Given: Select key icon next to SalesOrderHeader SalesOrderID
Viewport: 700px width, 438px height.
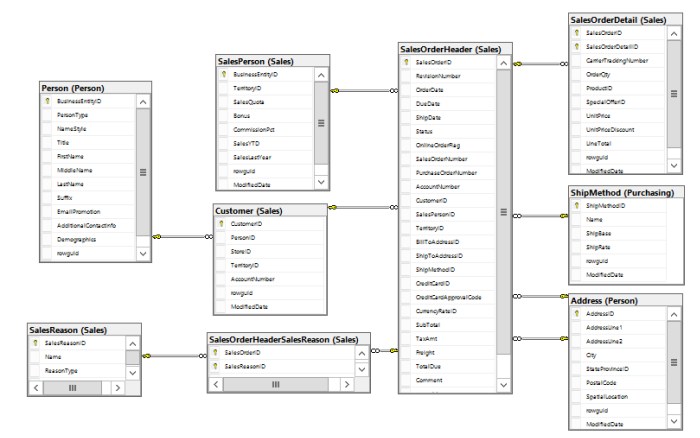Looking at the screenshot, I should click(x=406, y=62).
